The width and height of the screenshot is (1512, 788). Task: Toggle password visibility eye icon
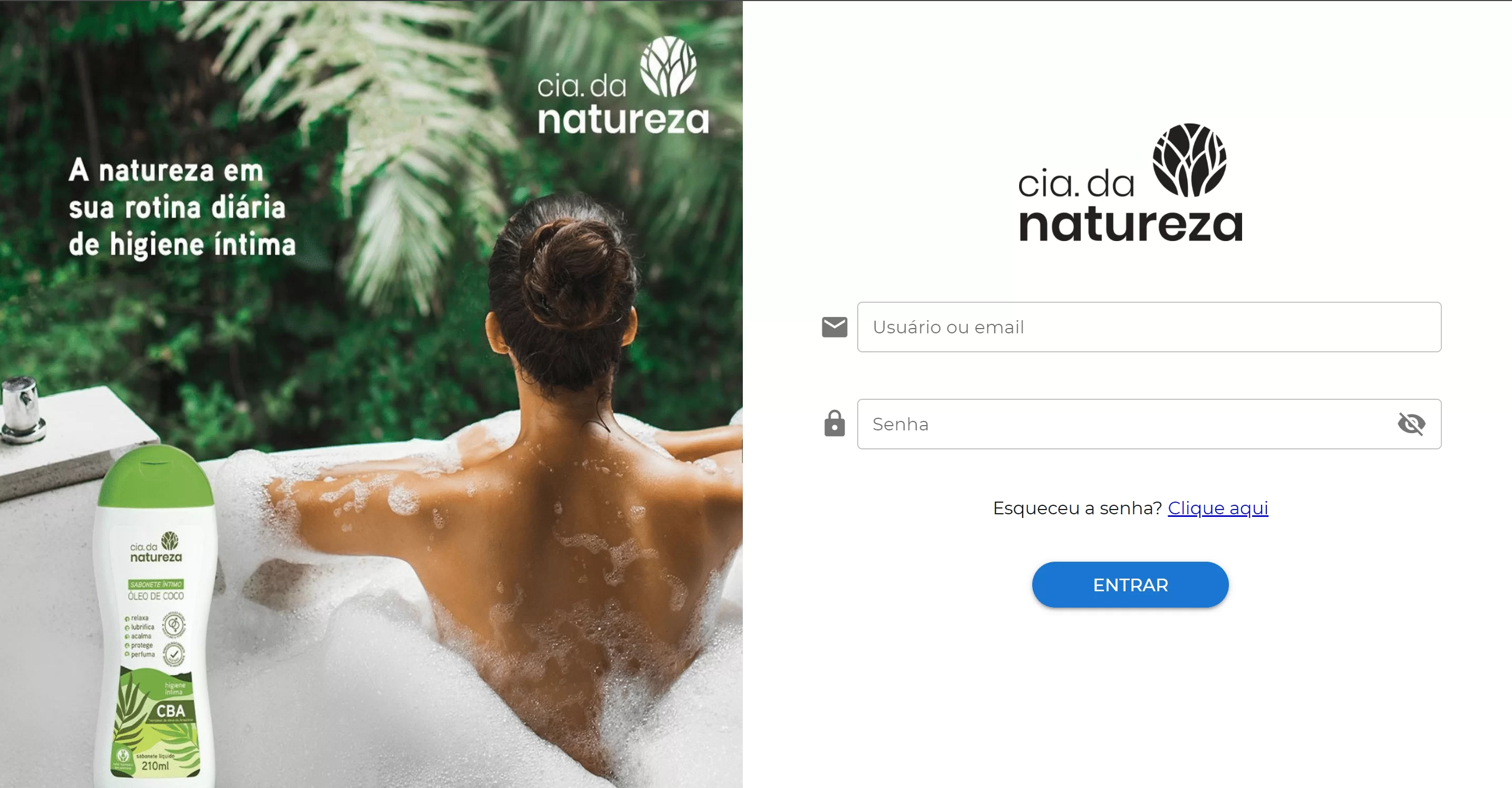coord(1411,424)
